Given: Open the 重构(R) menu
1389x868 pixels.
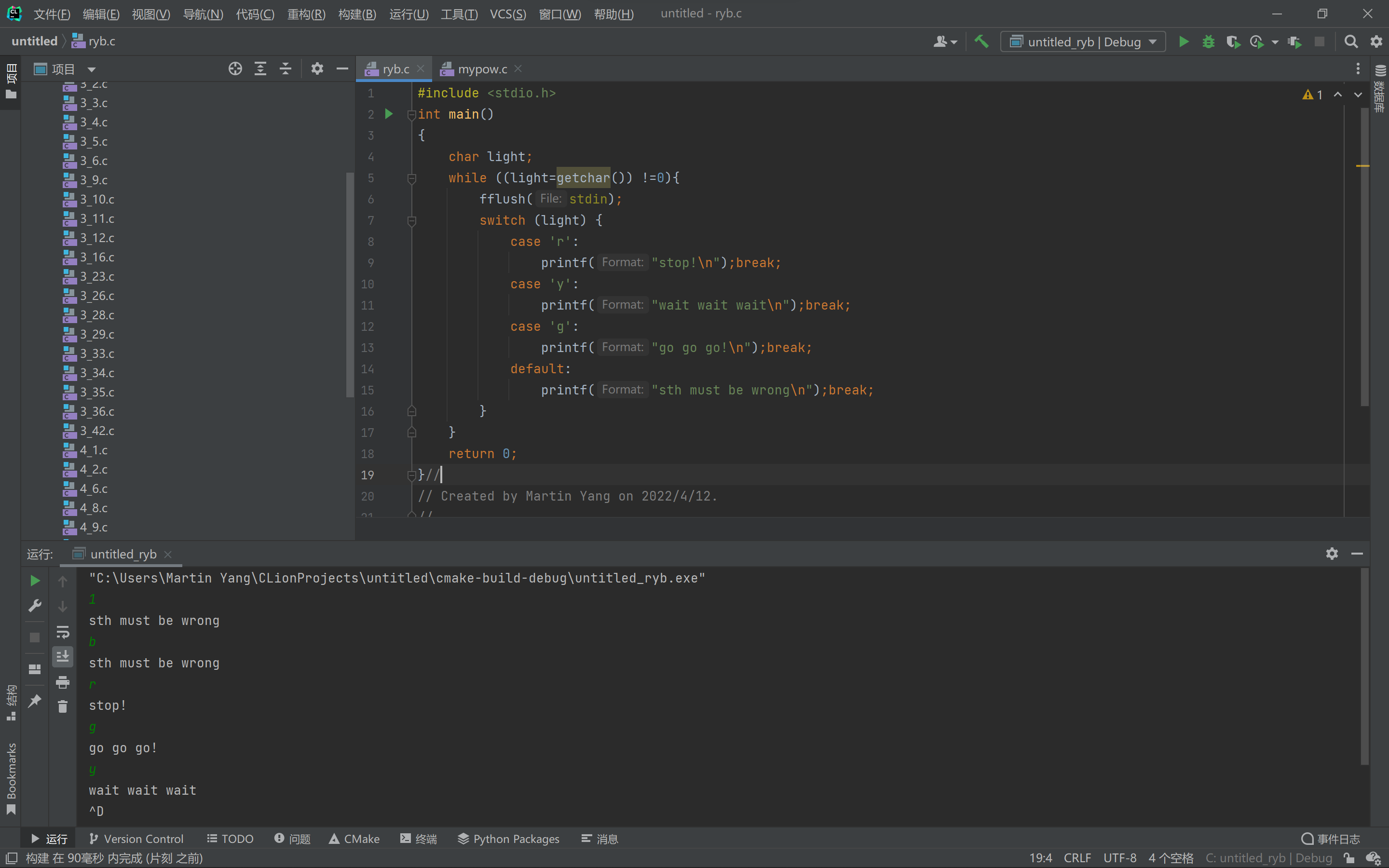Looking at the screenshot, I should point(306,14).
